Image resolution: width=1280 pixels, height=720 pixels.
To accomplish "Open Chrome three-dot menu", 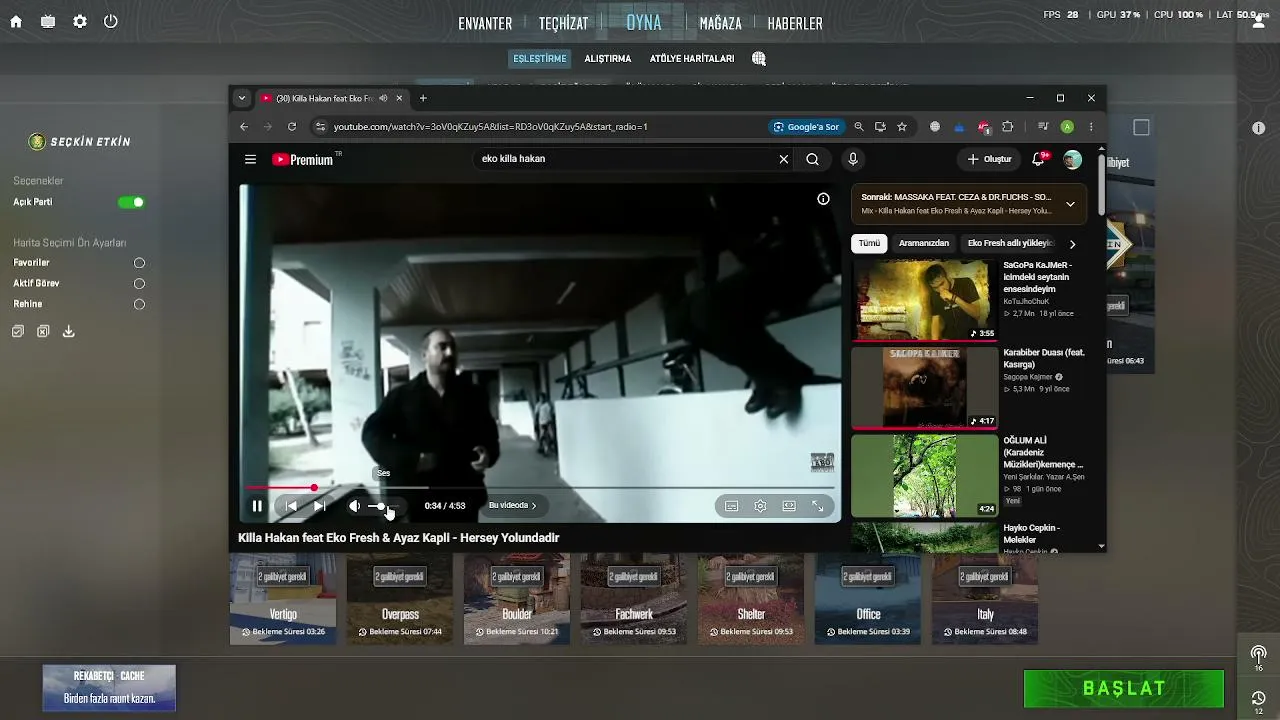I will click(1091, 127).
